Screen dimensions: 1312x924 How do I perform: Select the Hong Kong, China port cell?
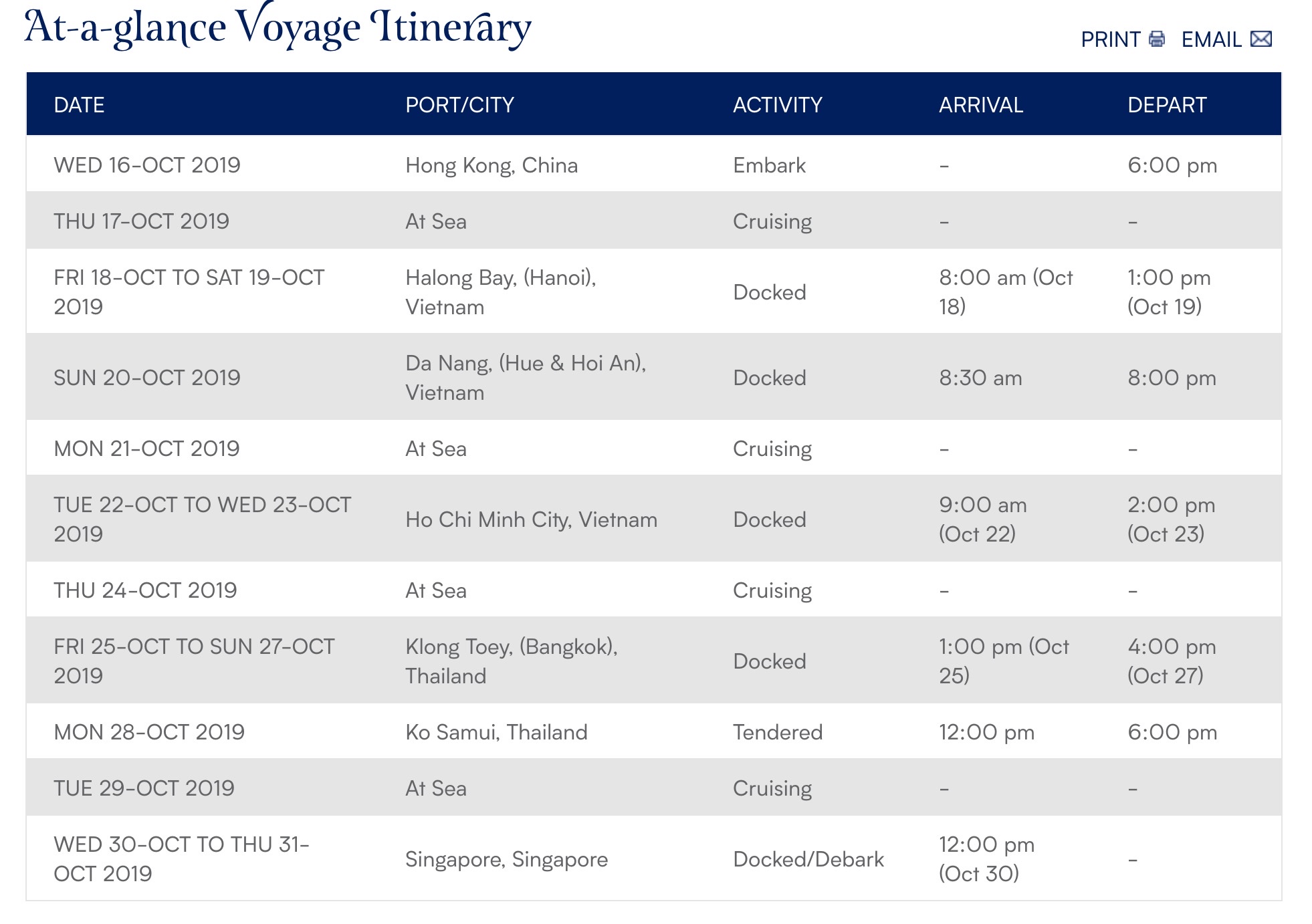491,165
